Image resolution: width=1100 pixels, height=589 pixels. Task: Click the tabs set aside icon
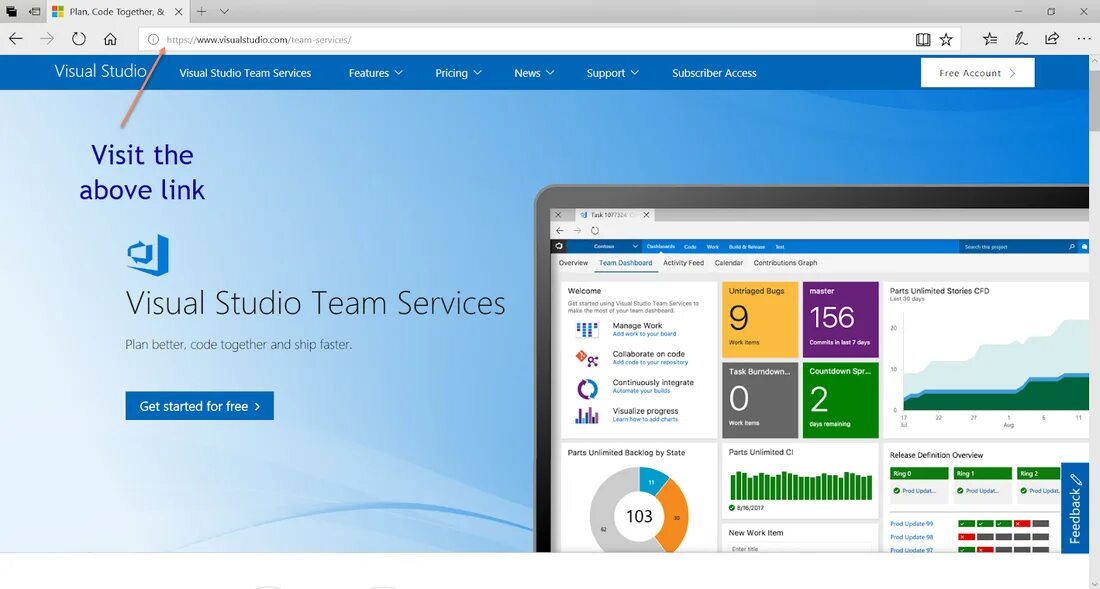(x=11, y=11)
